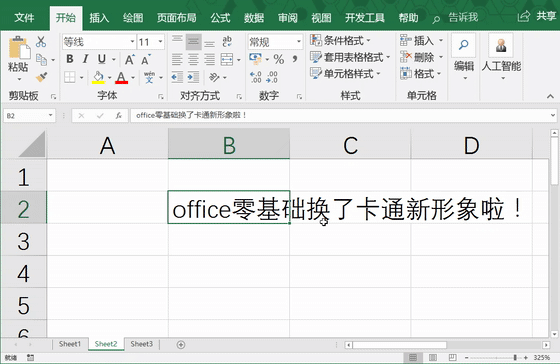
Task: Click the Name Box showing B2
Action: pyautogui.click(x=29, y=115)
